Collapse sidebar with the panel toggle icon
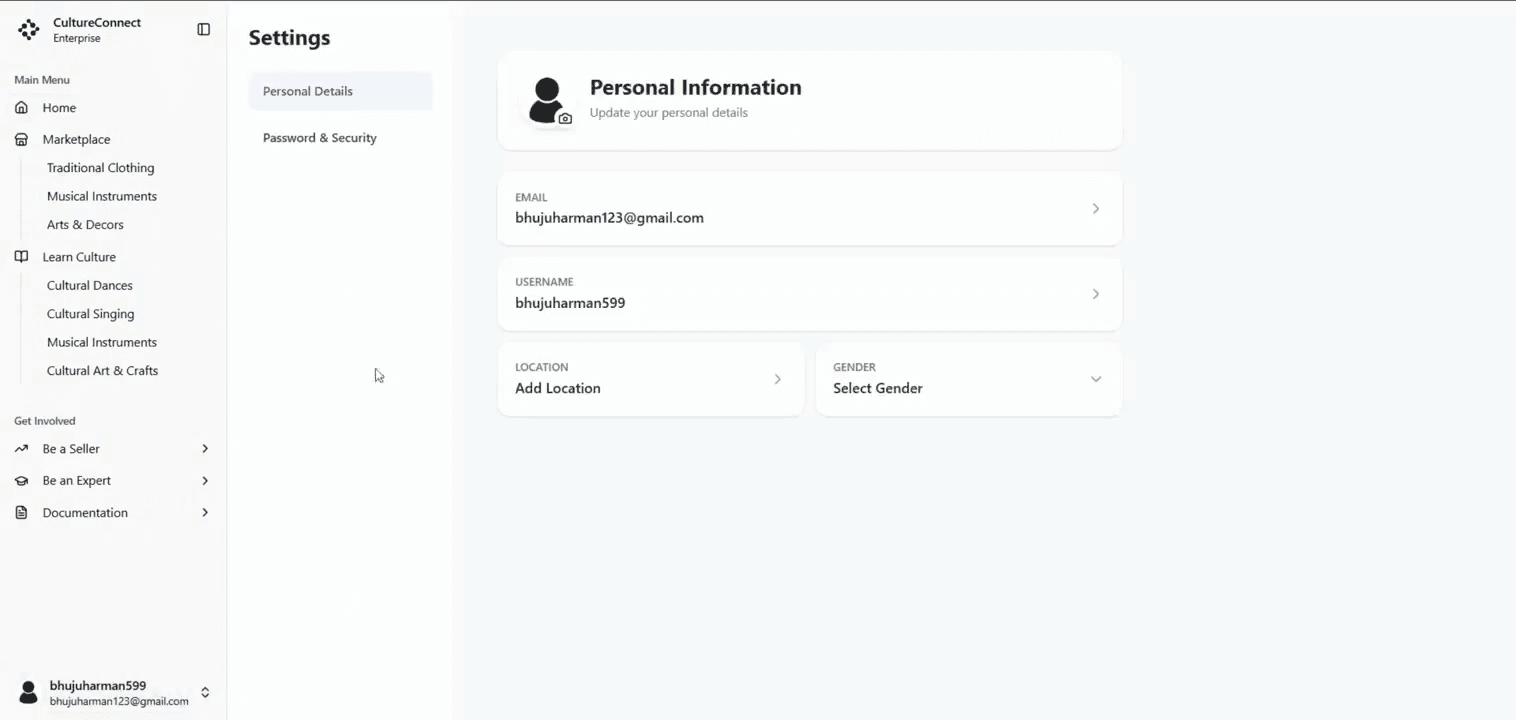 point(204,30)
